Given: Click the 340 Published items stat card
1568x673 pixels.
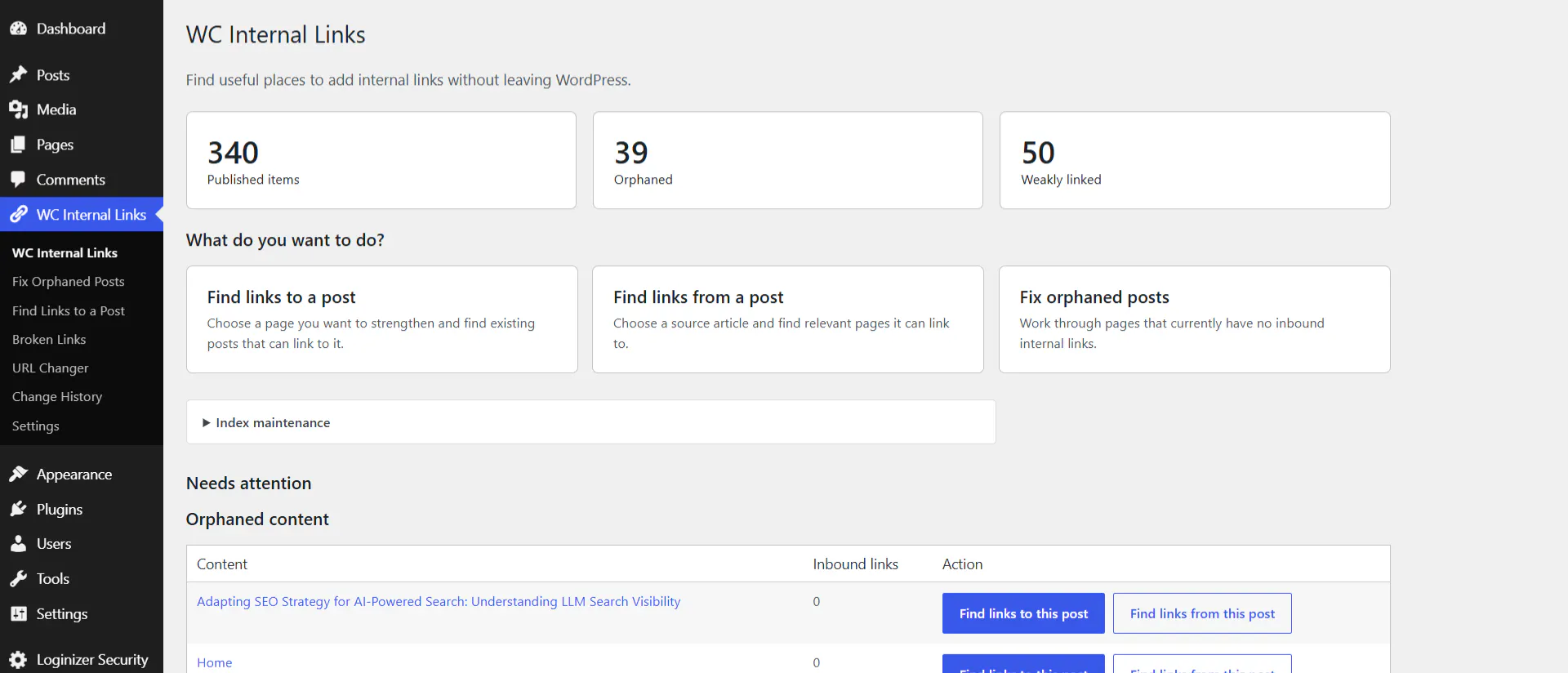Looking at the screenshot, I should [x=381, y=160].
